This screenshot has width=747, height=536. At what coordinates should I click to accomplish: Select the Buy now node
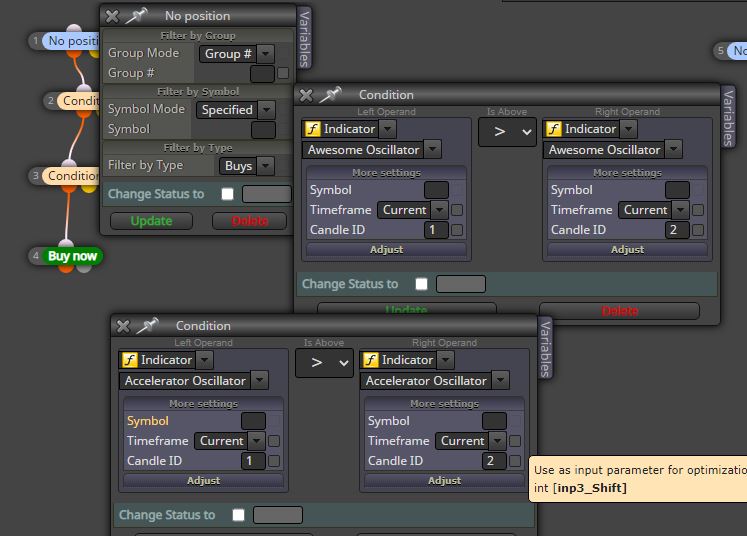[72, 256]
